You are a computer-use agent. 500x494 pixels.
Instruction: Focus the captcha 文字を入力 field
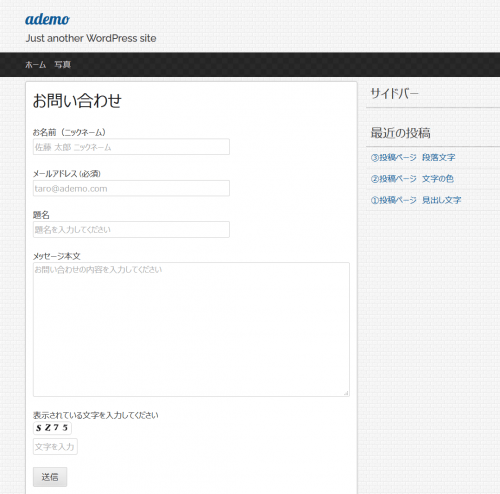55,447
